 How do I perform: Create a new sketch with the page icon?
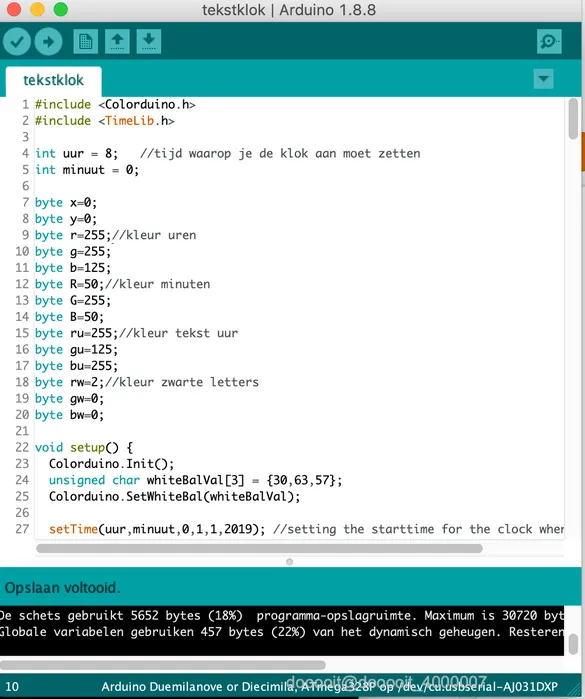coord(86,41)
